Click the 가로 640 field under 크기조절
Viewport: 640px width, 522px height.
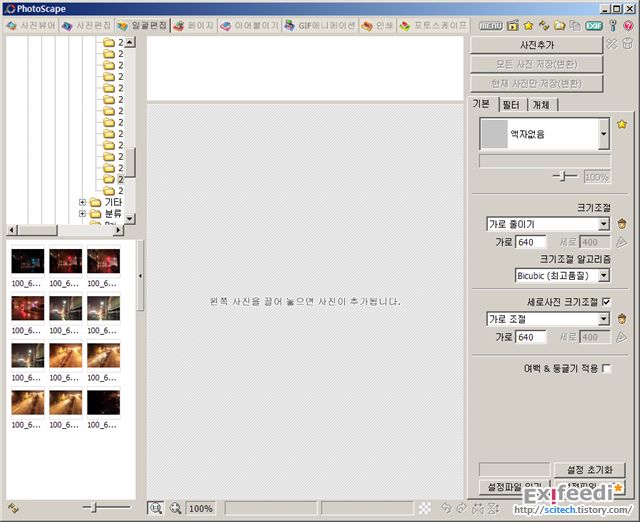[x=530, y=242]
